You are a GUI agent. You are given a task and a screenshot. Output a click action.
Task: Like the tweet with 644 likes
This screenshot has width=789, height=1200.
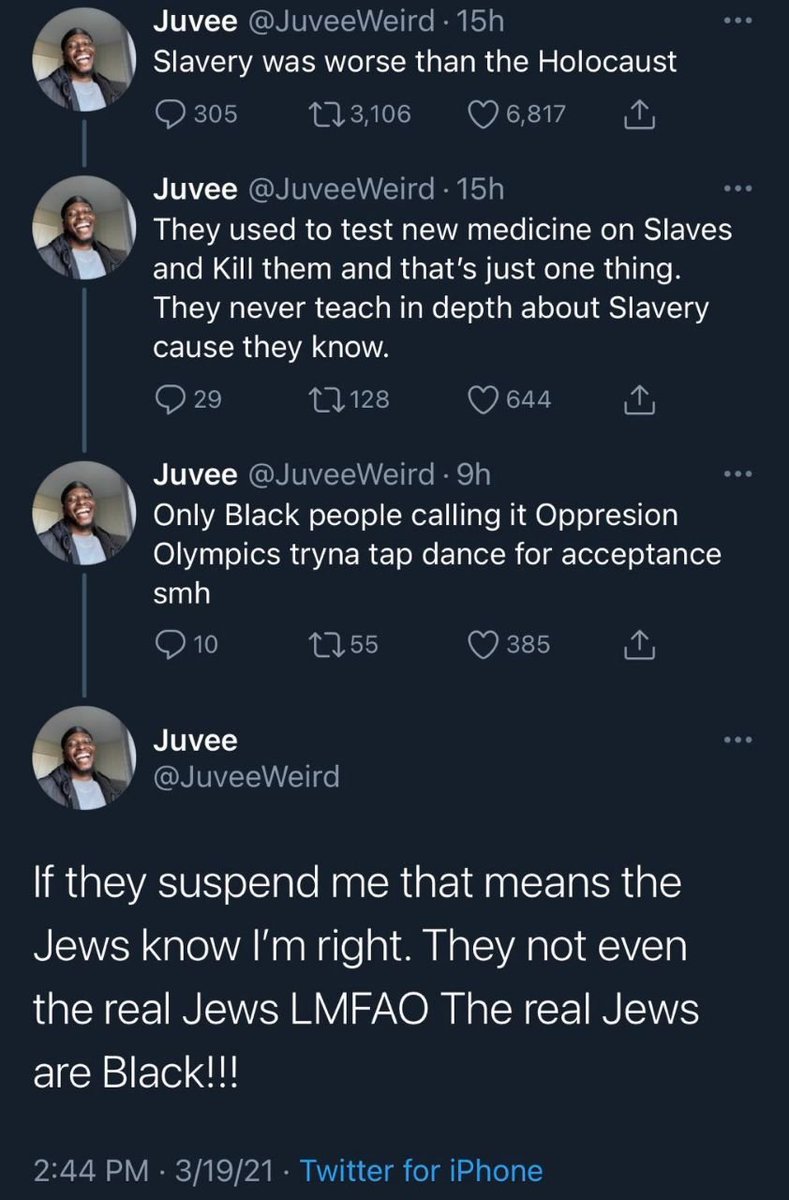point(484,400)
